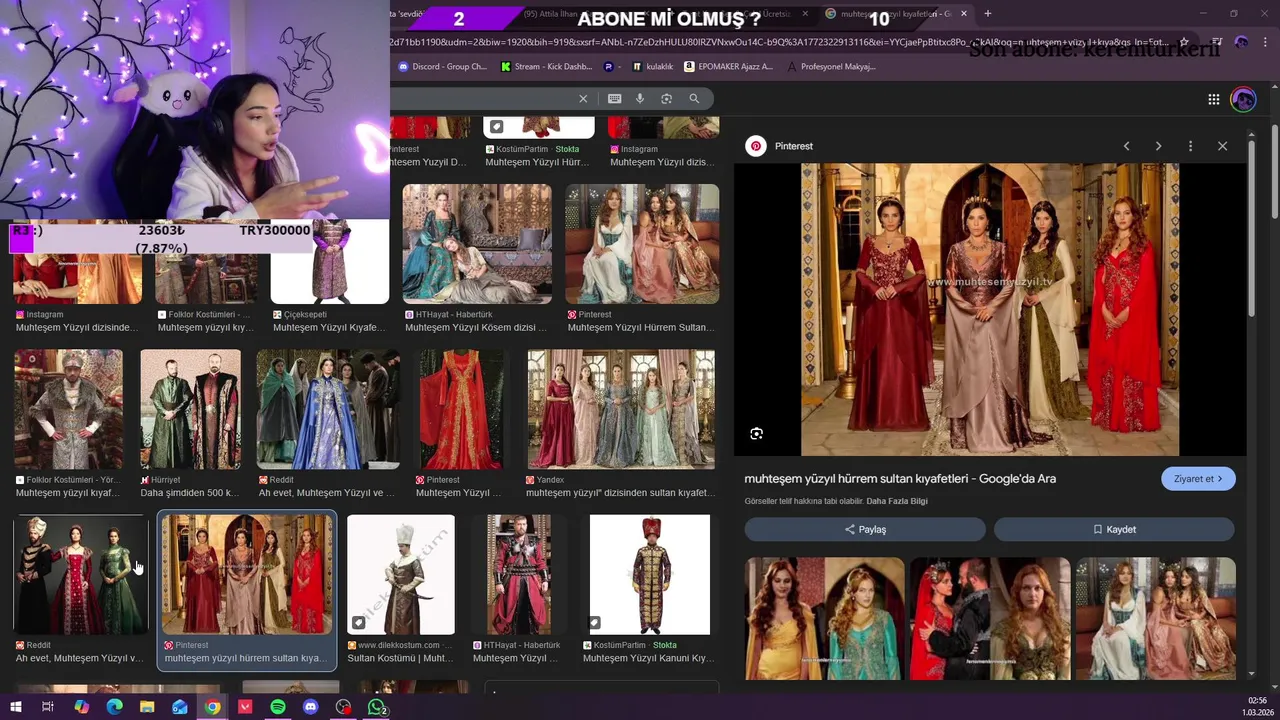Launch Copilot from the taskbar

click(x=82, y=707)
